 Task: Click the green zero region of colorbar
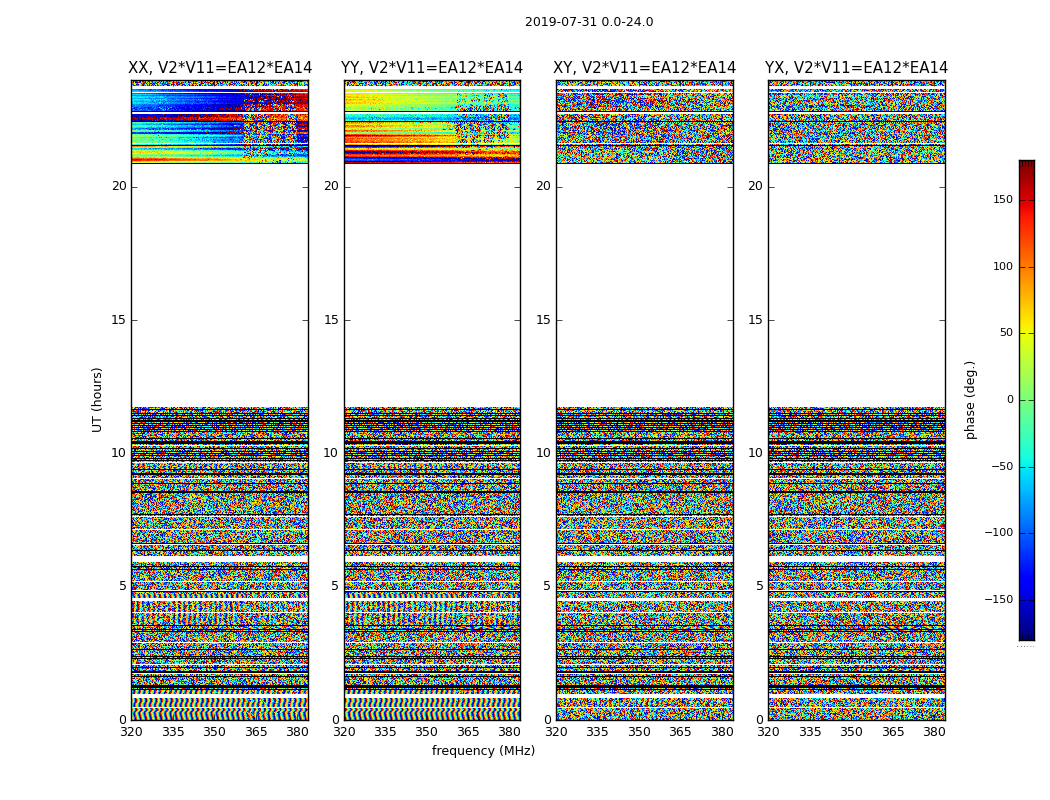(1027, 400)
